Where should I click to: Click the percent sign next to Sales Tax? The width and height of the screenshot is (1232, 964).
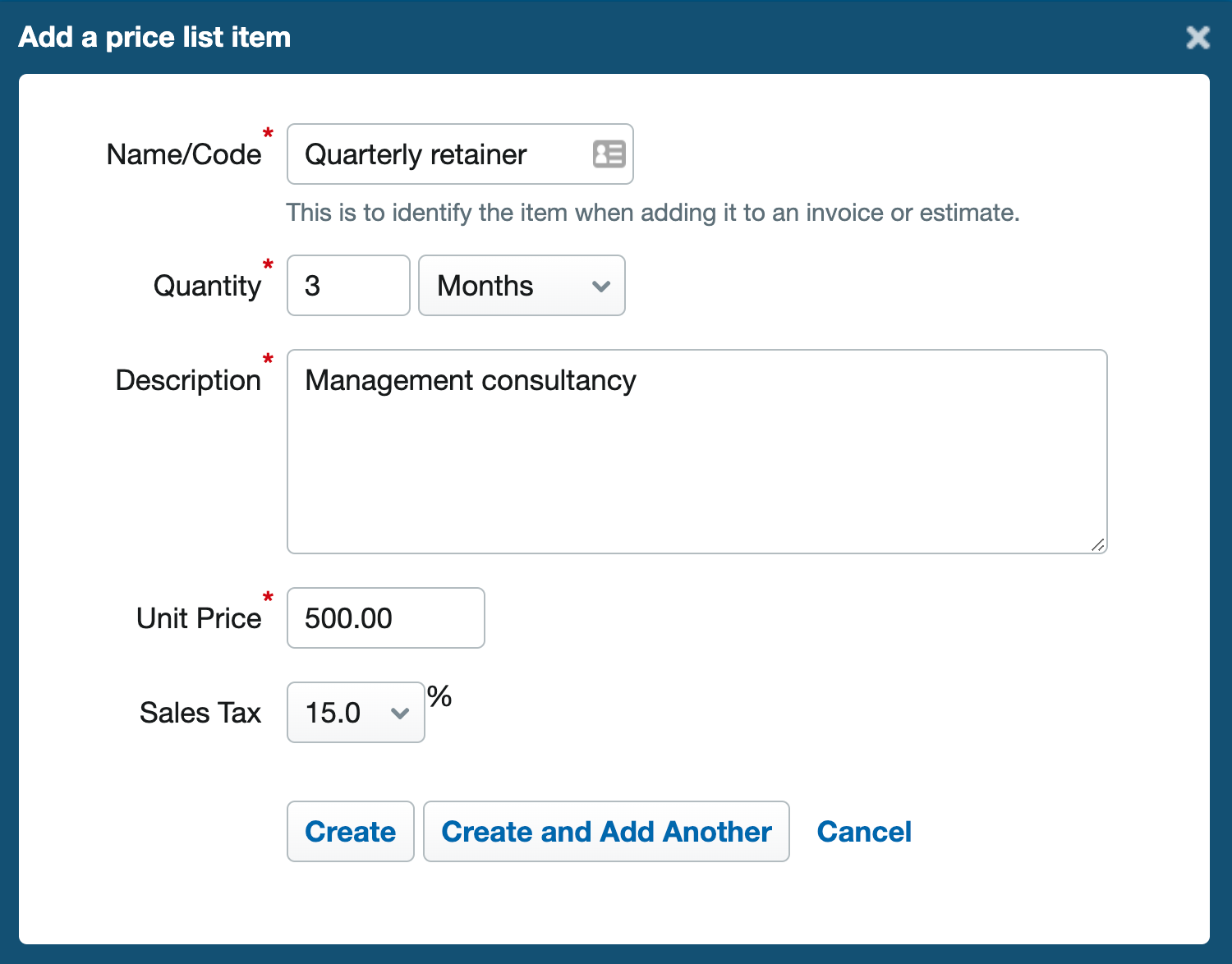pyautogui.click(x=439, y=697)
